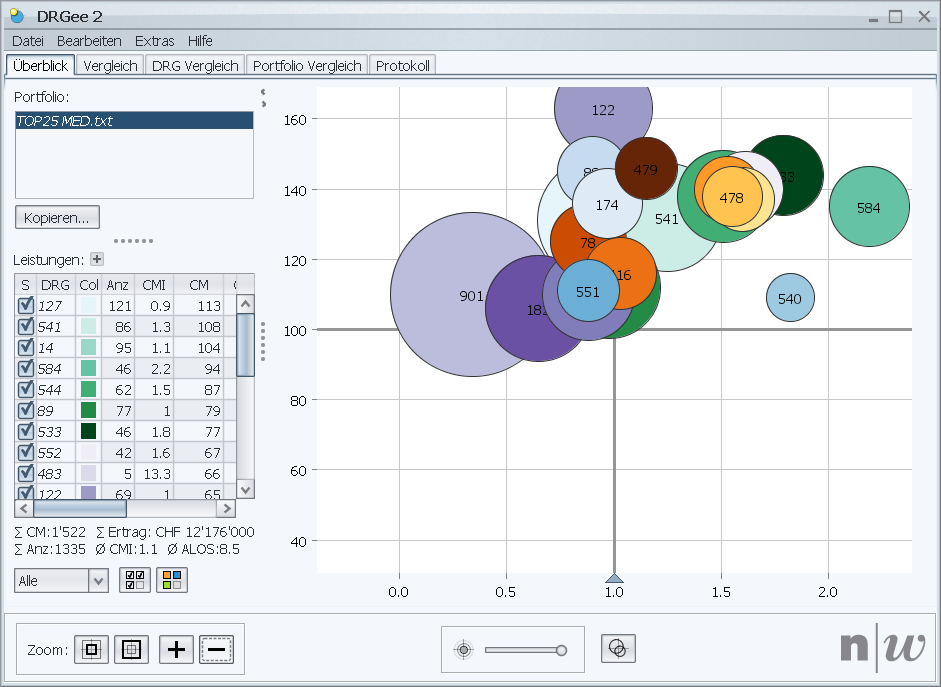941x687 pixels.
Task: Switch to the DRG Vergleich tab
Action: pyautogui.click(x=195, y=66)
